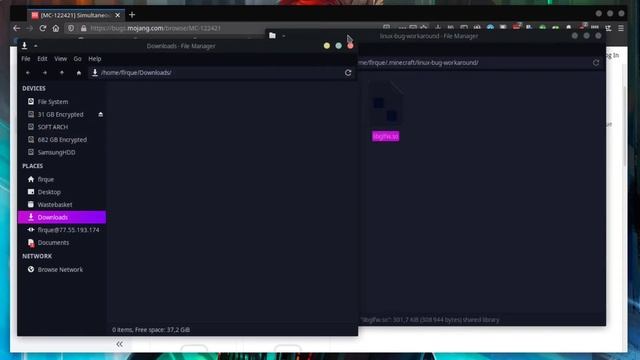
Task: Select the libglfw.so file in background window
Action: 385,111
